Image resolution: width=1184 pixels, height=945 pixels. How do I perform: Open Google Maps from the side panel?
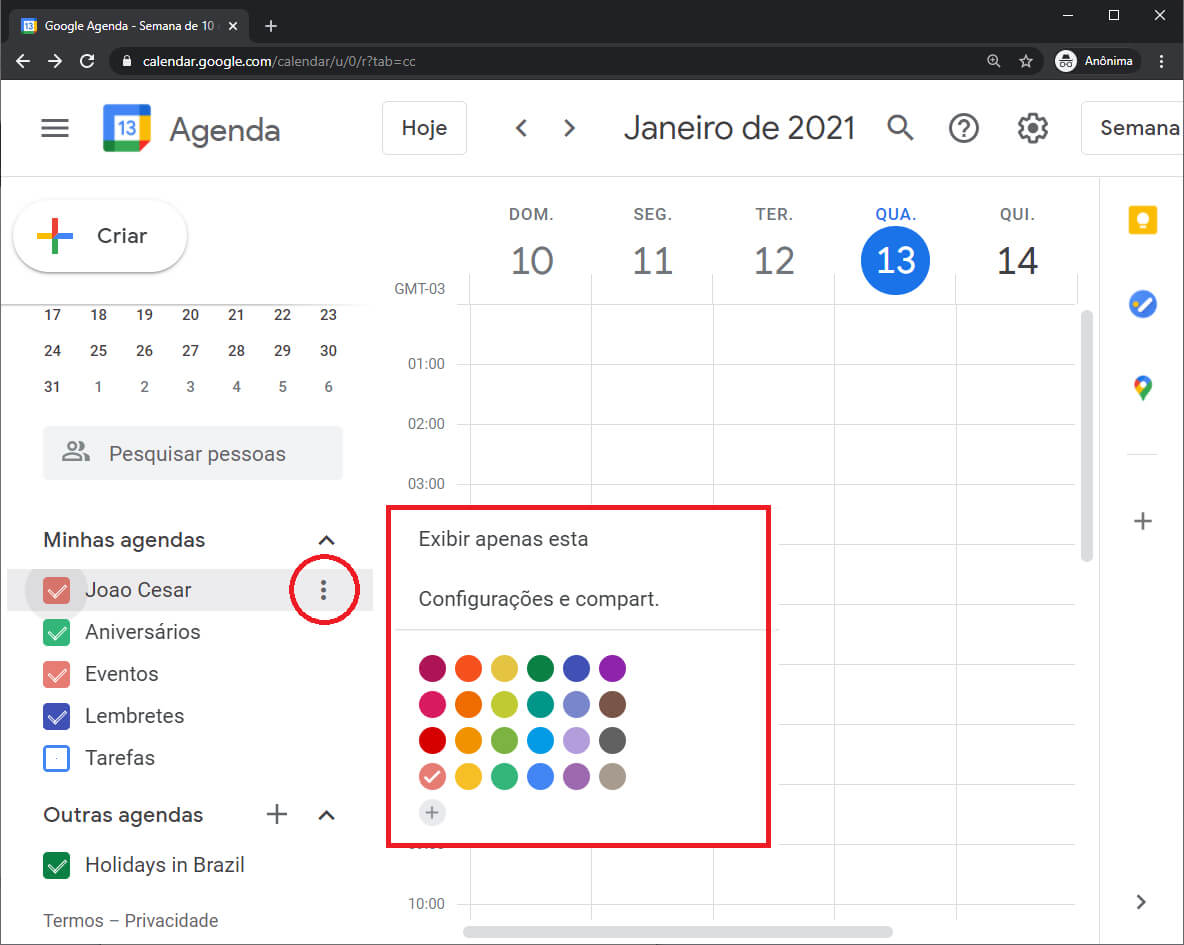pyautogui.click(x=1142, y=387)
